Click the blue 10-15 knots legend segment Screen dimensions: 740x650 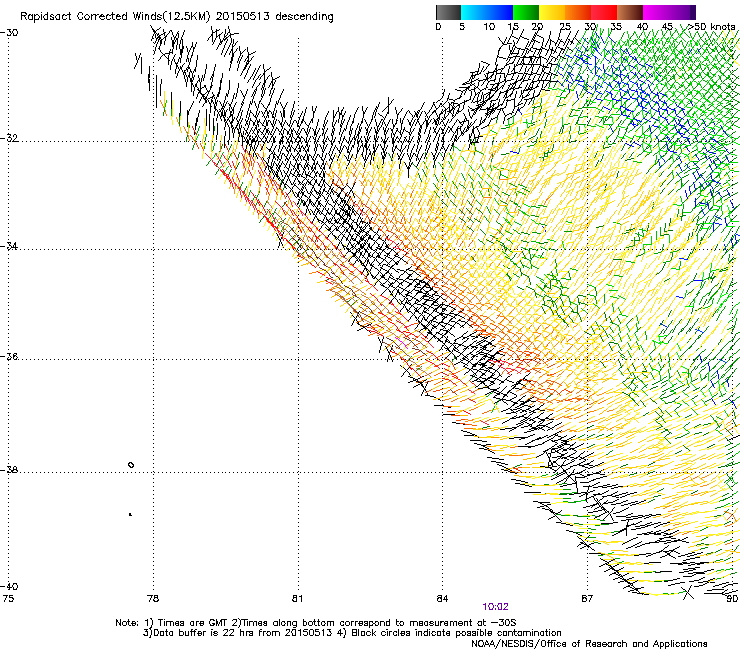coord(500,12)
